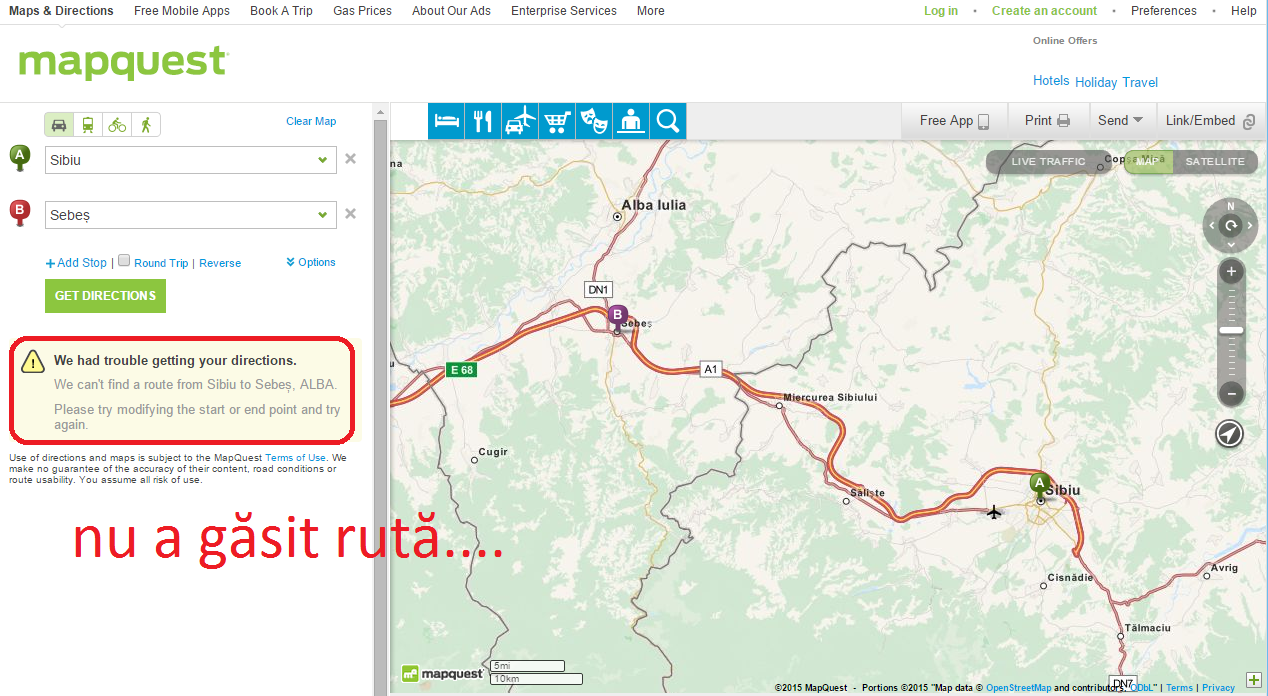This screenshot has height=696, width=1268.
Task: Click the red B marker beside Sebeș field
Action: [x=19, y=213]
